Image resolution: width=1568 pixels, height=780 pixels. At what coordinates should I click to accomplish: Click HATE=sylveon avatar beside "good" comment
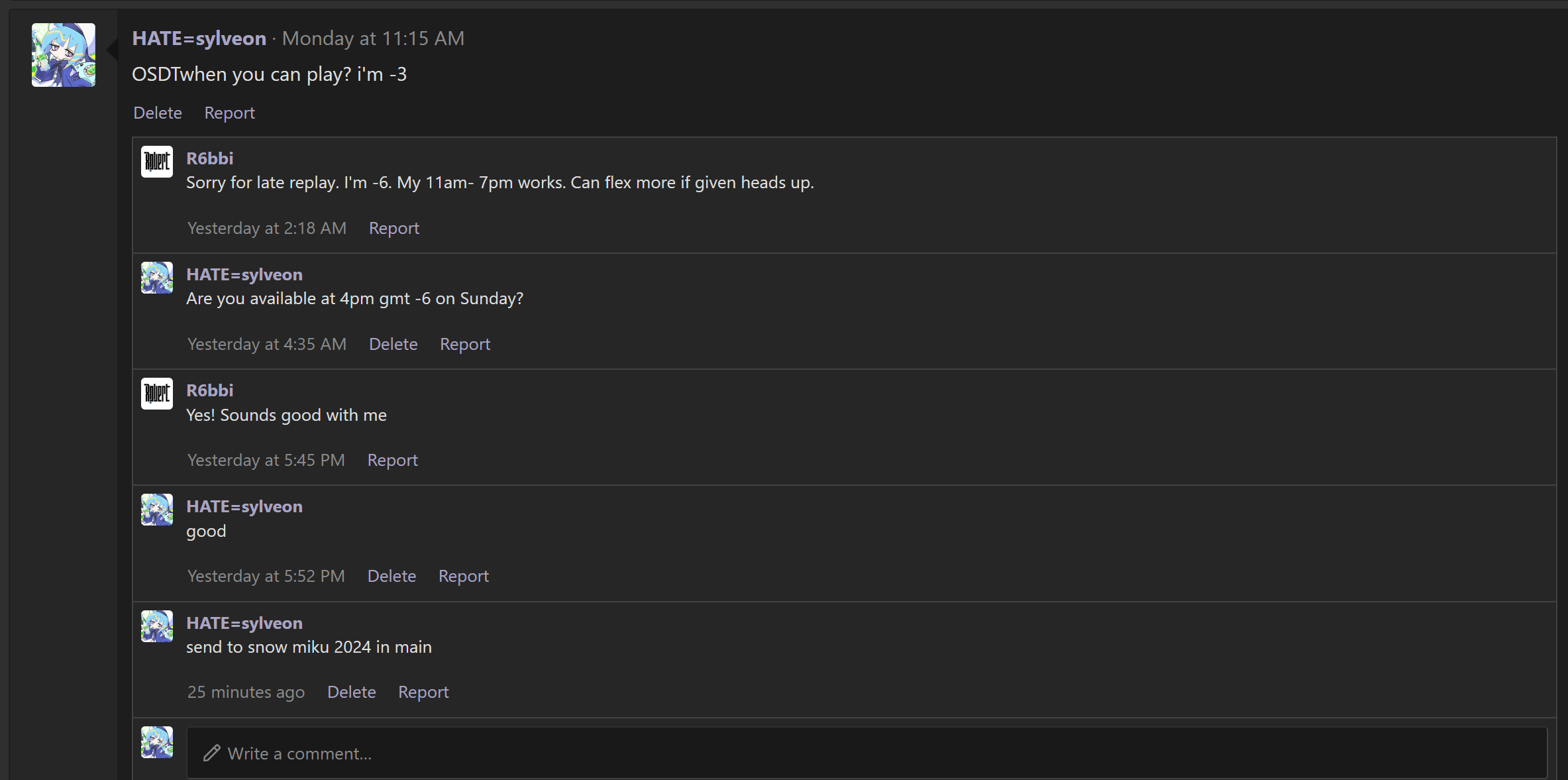click(x=157, y=510)
